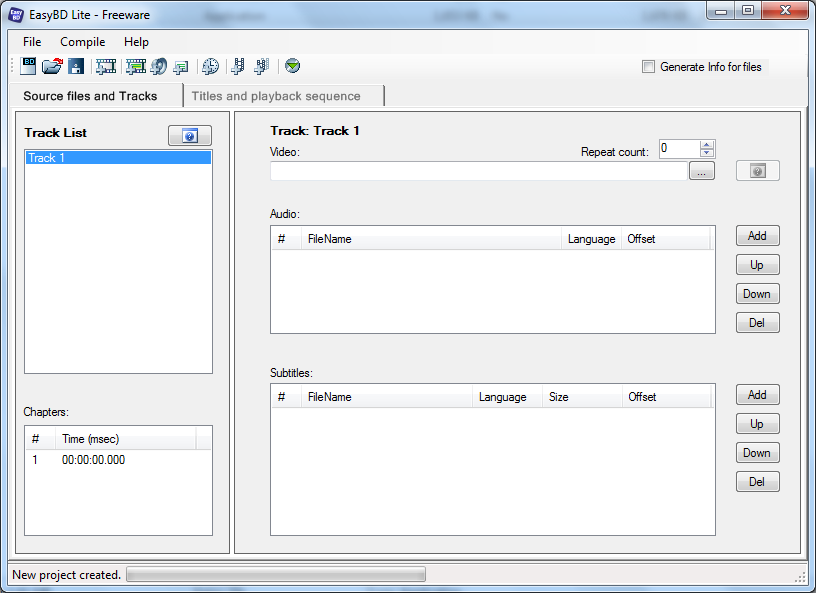
Task: Click the add multiple titles film icon
Action: point(262,66)
